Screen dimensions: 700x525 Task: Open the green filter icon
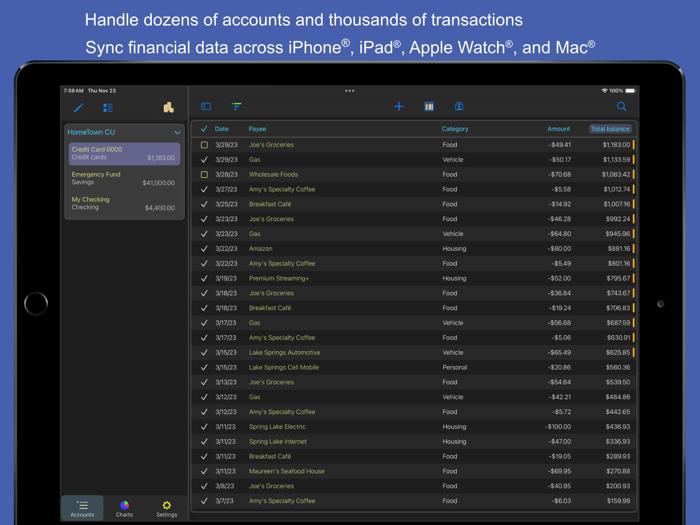click(236, 106)
